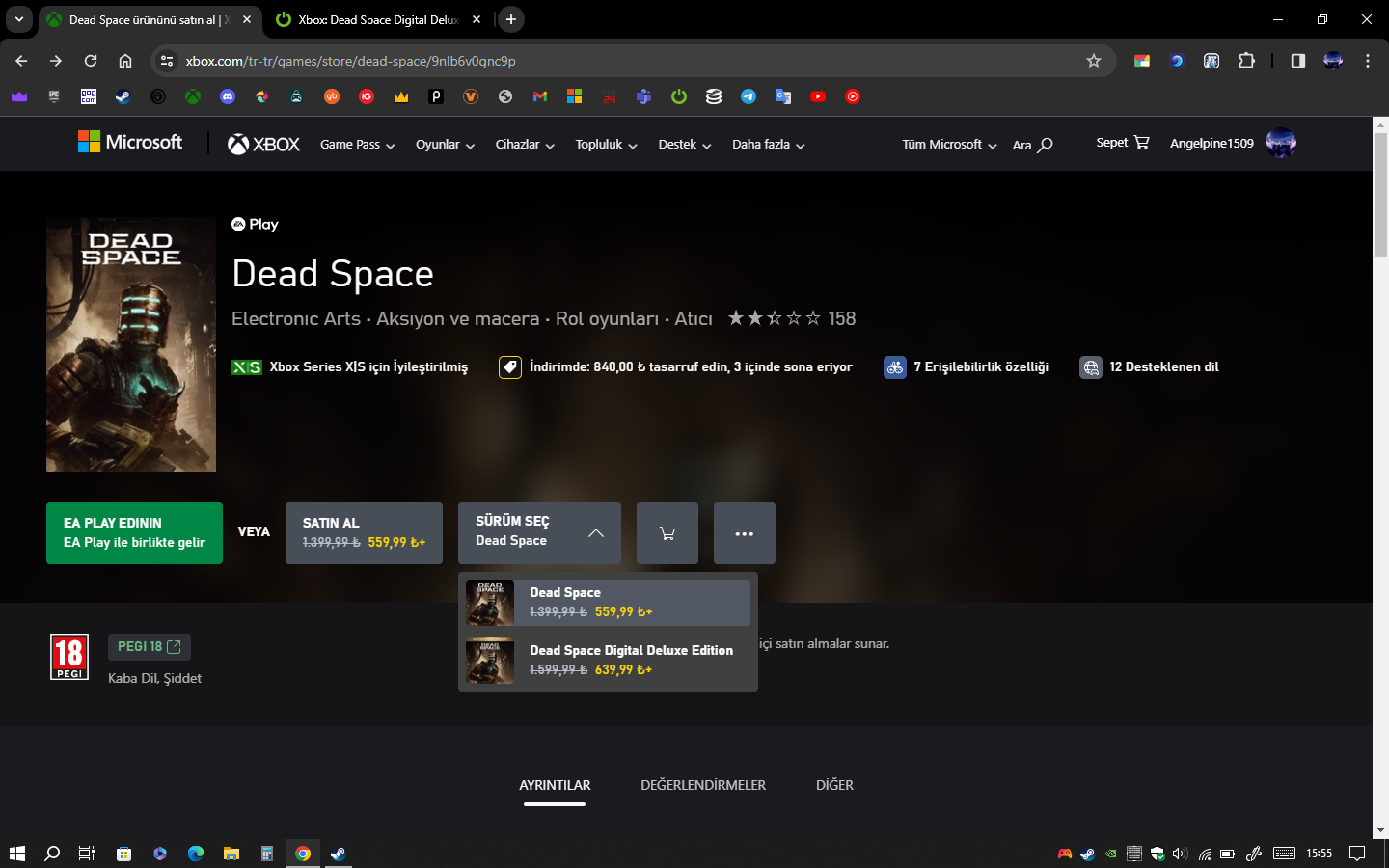
Task: Open File Explorer from the taskbar
Action: tap(231, 854)
